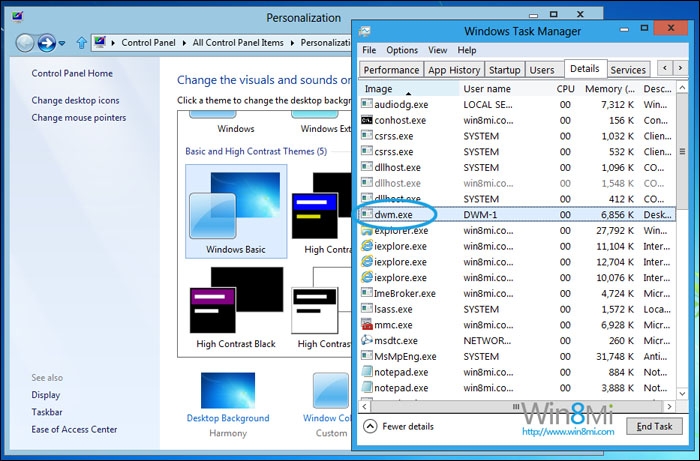
Task: Sort processes by CPU column
Action: [x=565, y=89]
